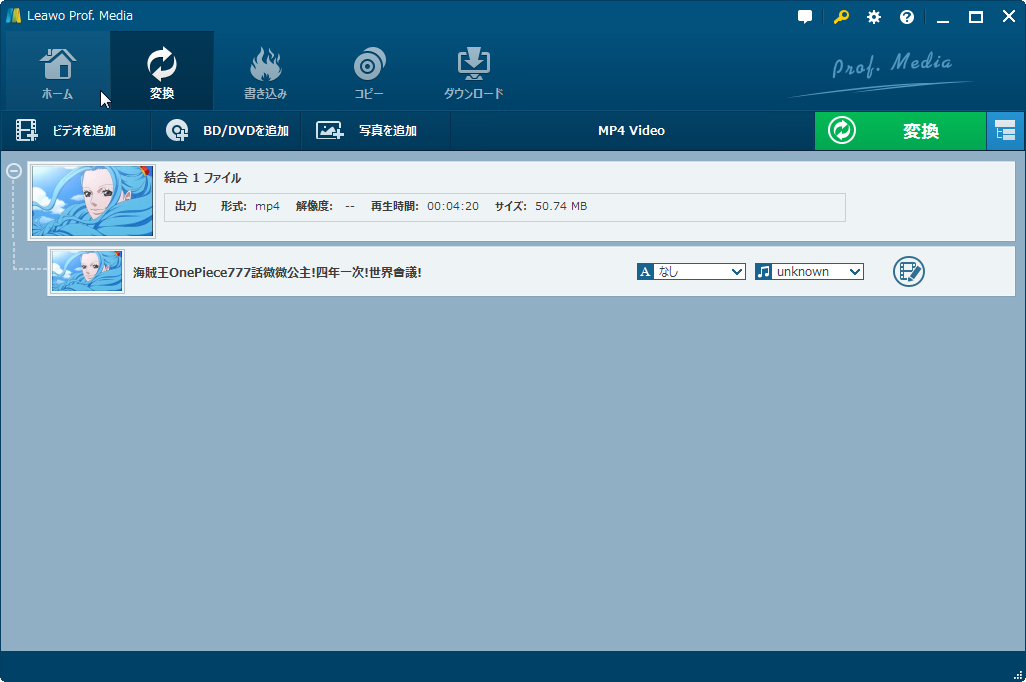Collapse the merged file group circle
This screenshot has height=682, width=1026.
14,171
